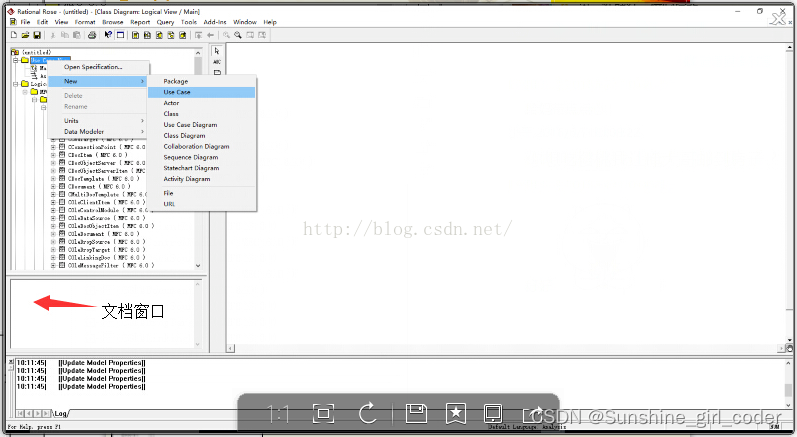Click the 1:1 actual size viewer button
This screenshot has height=437, width=797.
click(278, 414)
